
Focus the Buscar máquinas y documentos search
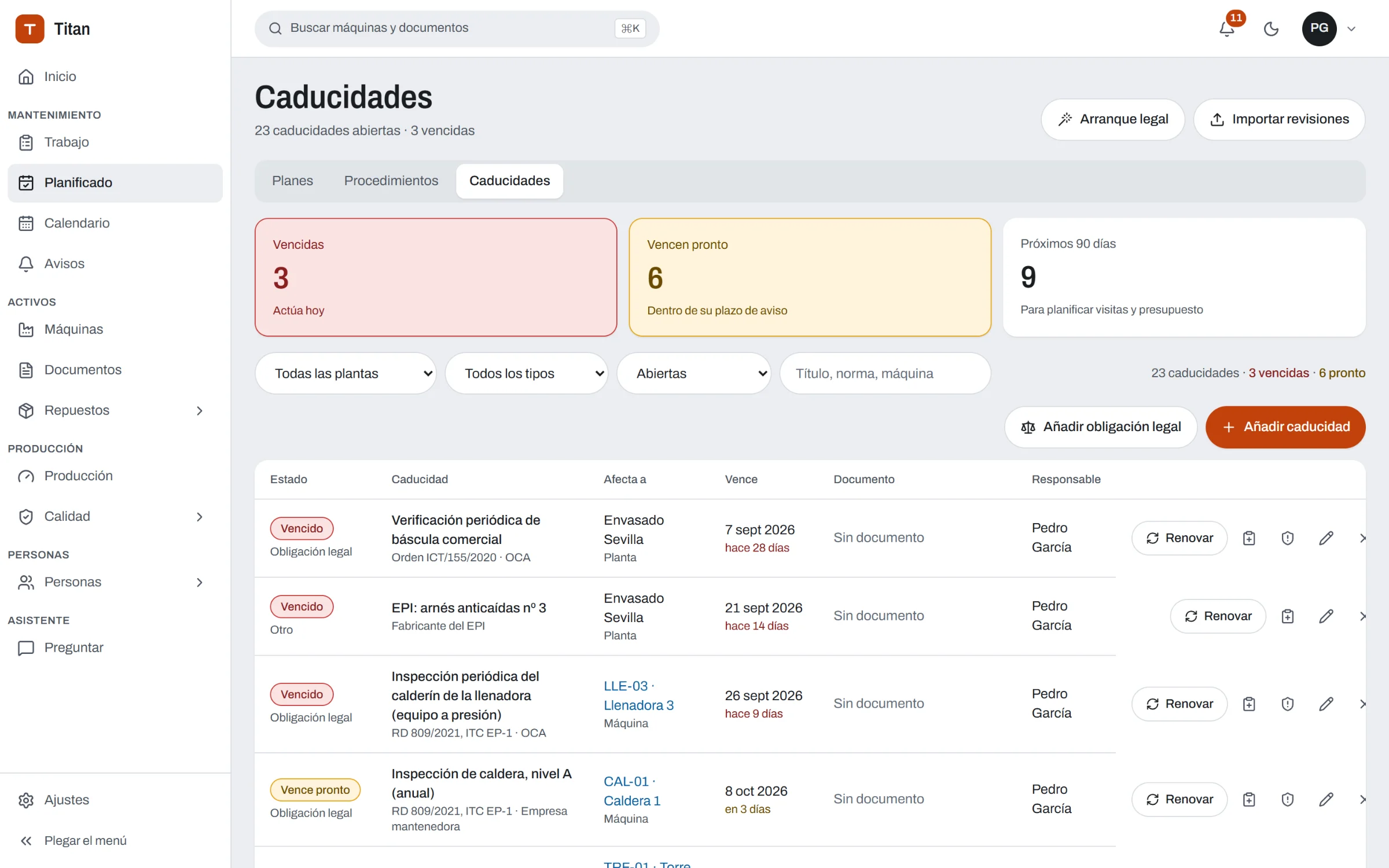[x=457, y=28]
